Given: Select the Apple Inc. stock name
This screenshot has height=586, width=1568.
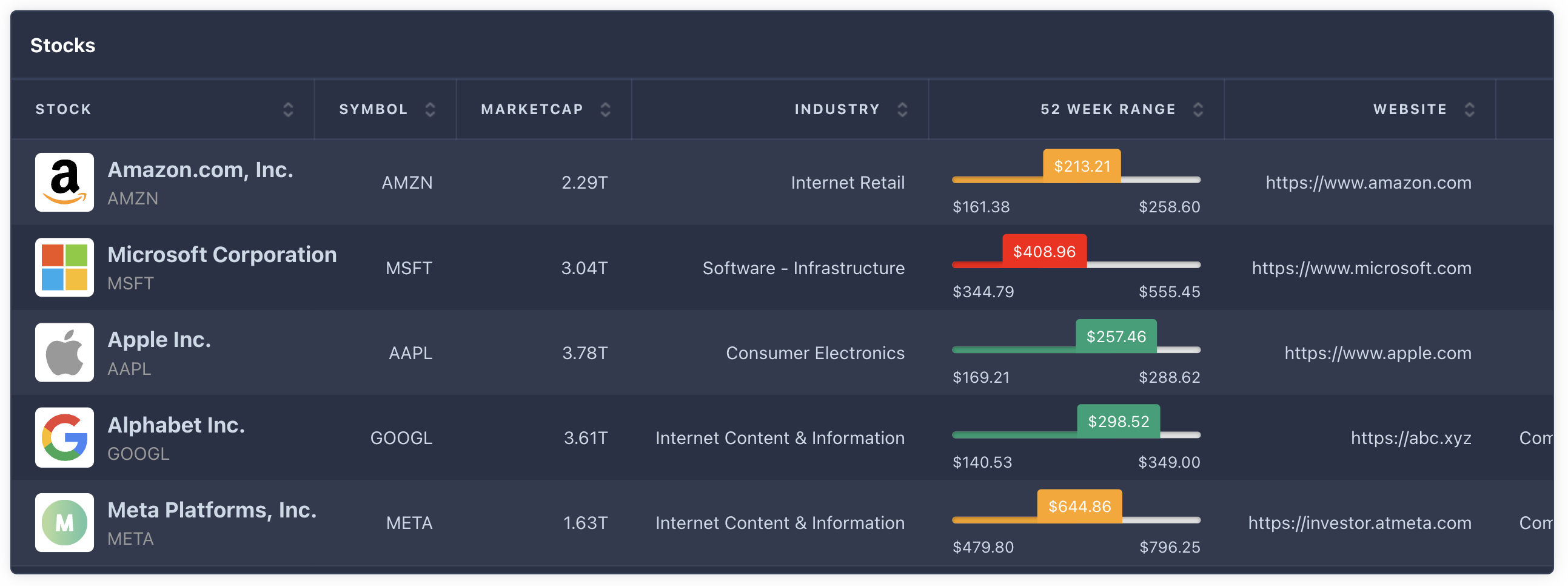Looking at the screenshot, I should point(159,340).
